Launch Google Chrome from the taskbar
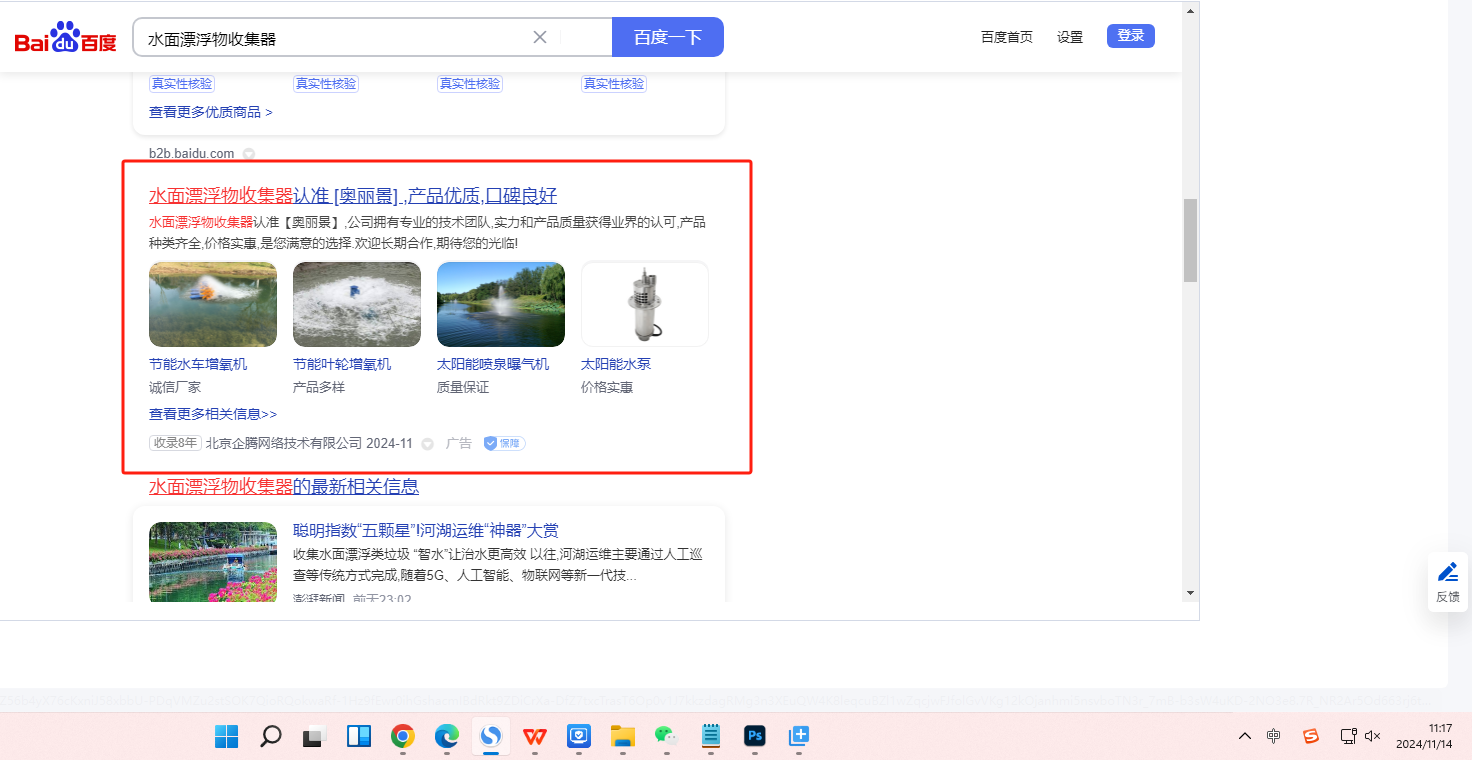Screen dimensions: 1472x760 pos(403,737)
